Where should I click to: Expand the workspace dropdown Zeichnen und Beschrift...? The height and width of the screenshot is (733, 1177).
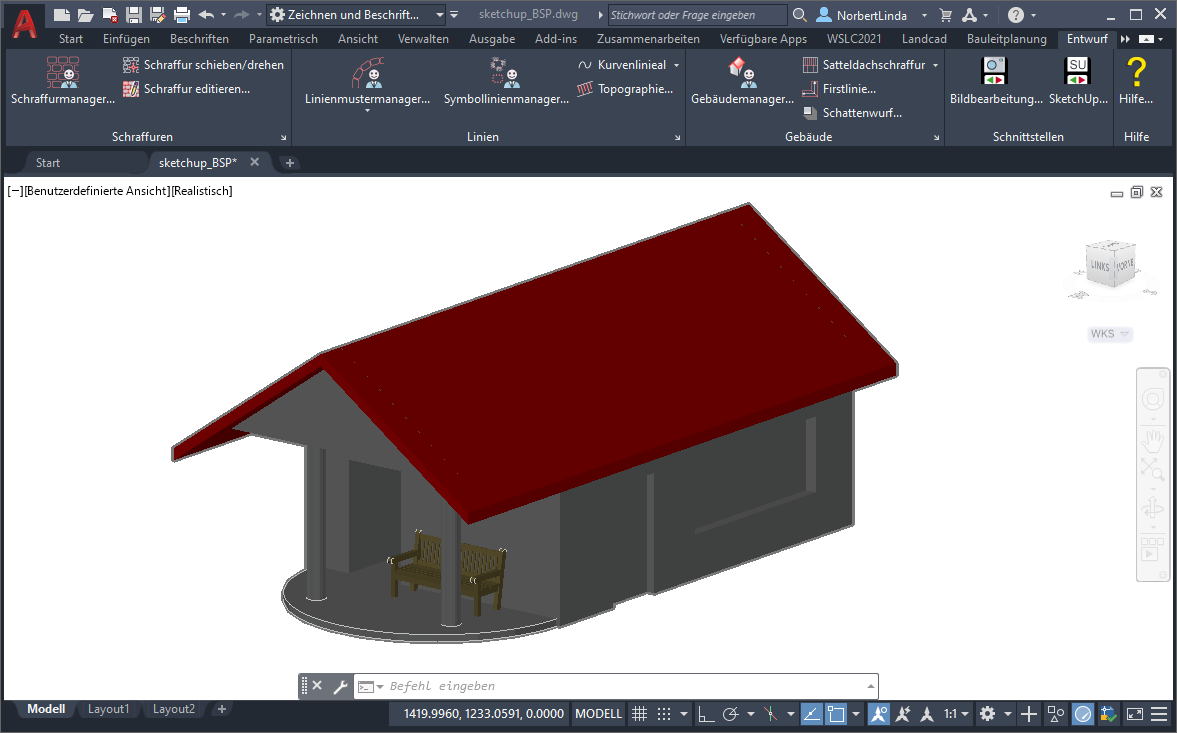click(x=439, y=15)
